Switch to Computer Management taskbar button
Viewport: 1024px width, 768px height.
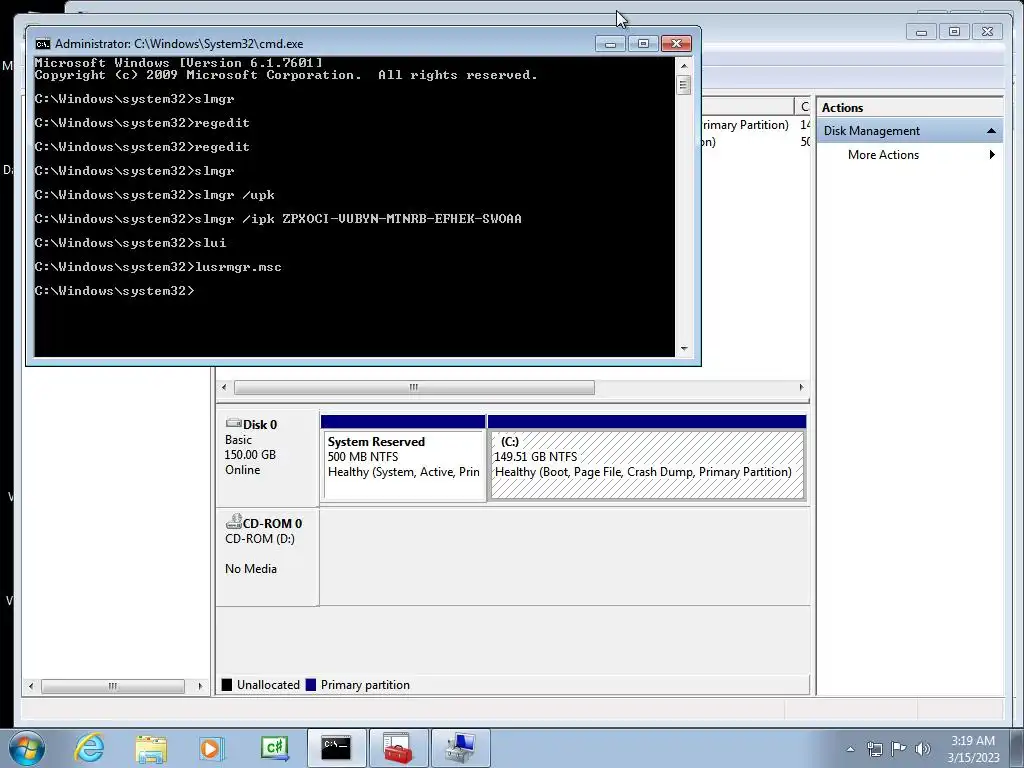460,748
